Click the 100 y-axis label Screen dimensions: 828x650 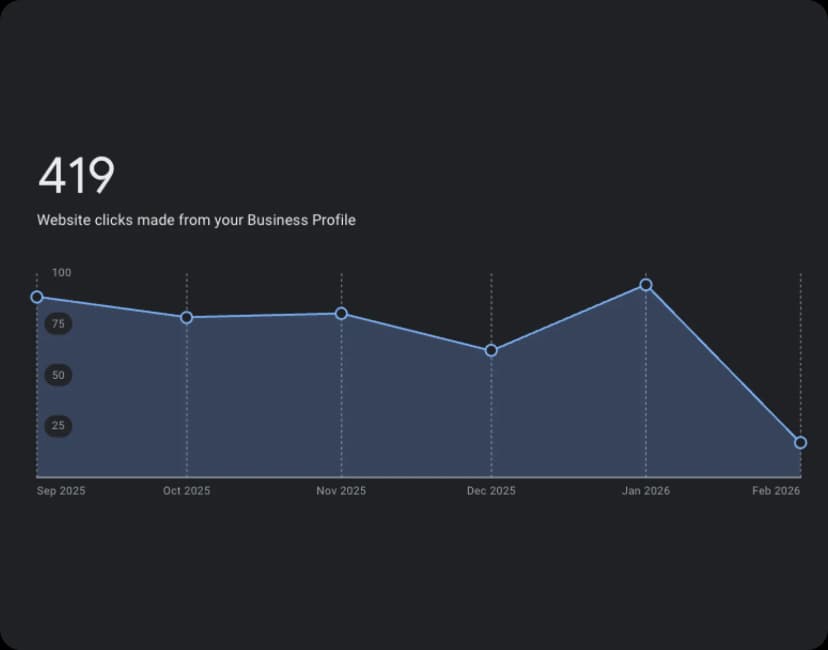click(x=62, y=272)
